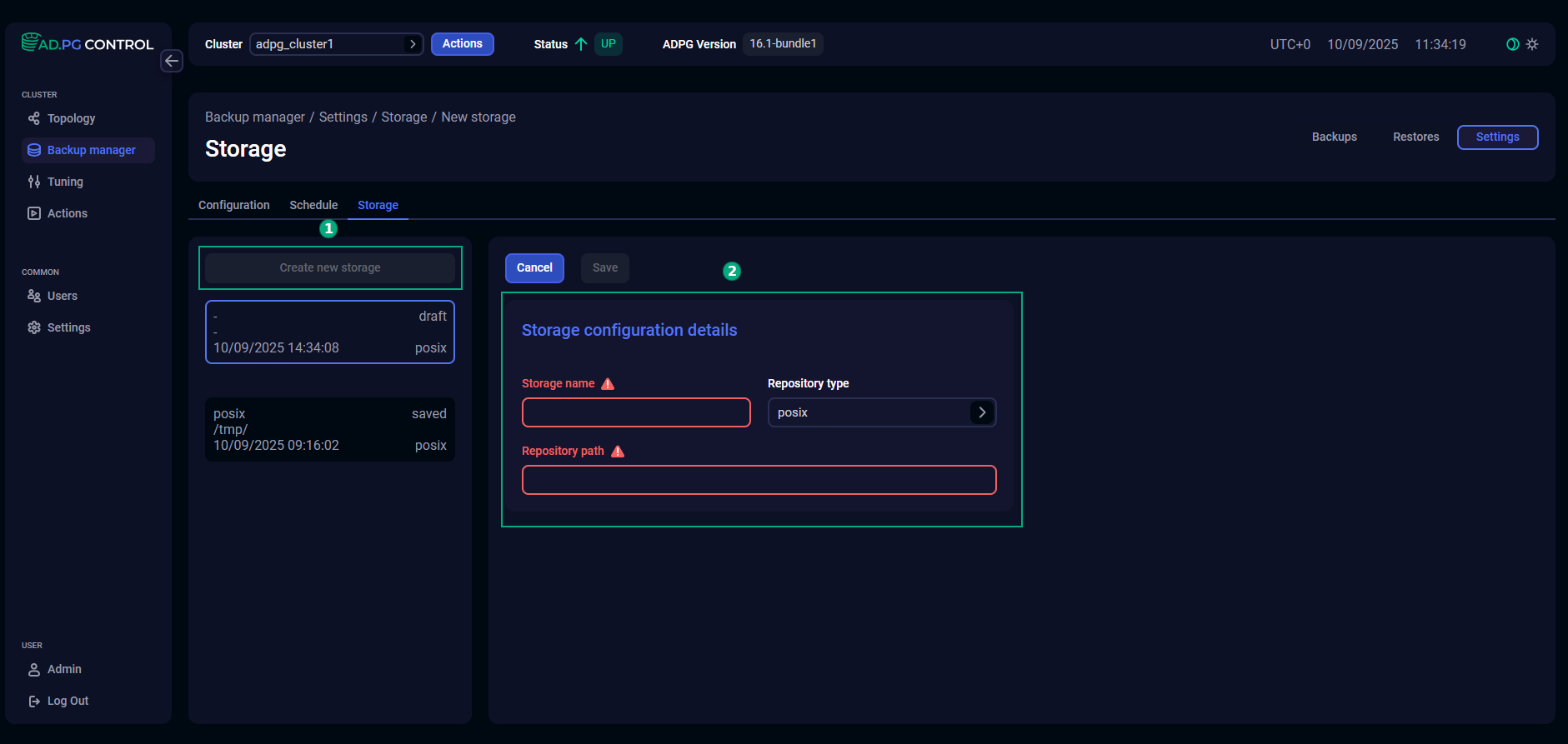The width and height of the screenshot is (1568, 744).
Task: Click the Log Out icon
Action: (x=34, y=702)
